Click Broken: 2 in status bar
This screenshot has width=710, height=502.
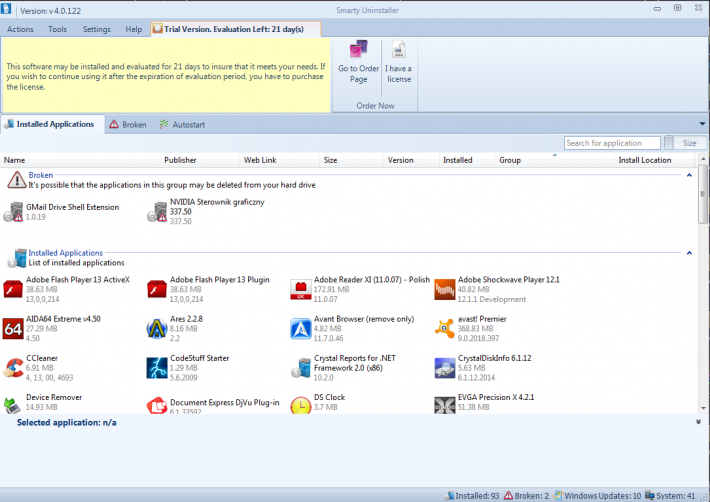click(527, 496)
